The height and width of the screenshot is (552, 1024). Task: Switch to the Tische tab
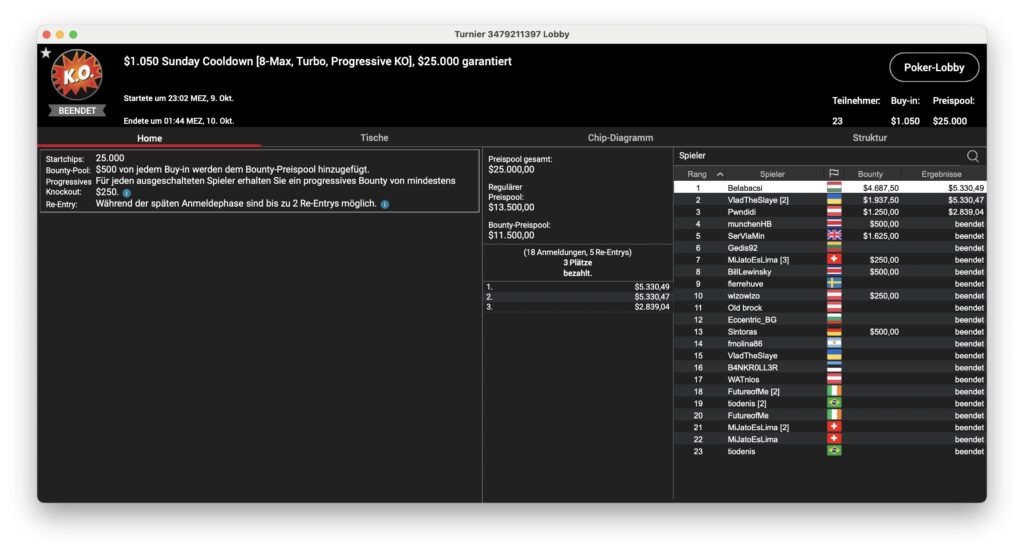pyautogui.click(x=374, y=138)
